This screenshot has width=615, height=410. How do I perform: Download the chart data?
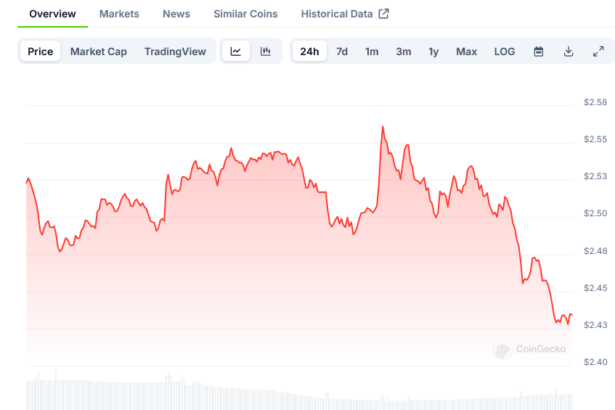pyautogui.click(x=568, y=51)
